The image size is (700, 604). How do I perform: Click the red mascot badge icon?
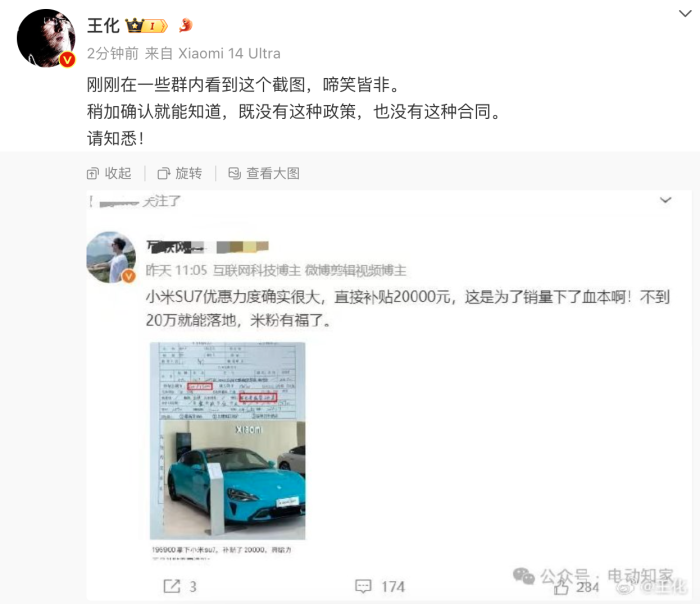coord(185,25)
